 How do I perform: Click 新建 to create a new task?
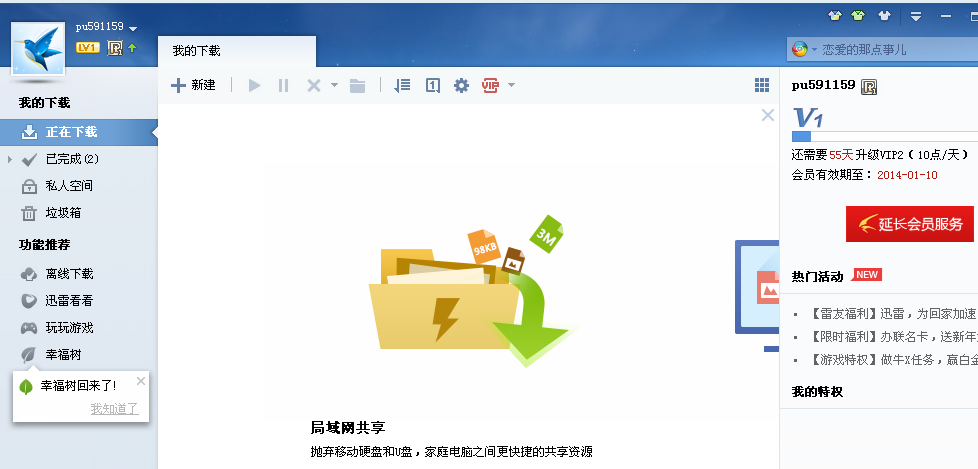coord(193,85)
